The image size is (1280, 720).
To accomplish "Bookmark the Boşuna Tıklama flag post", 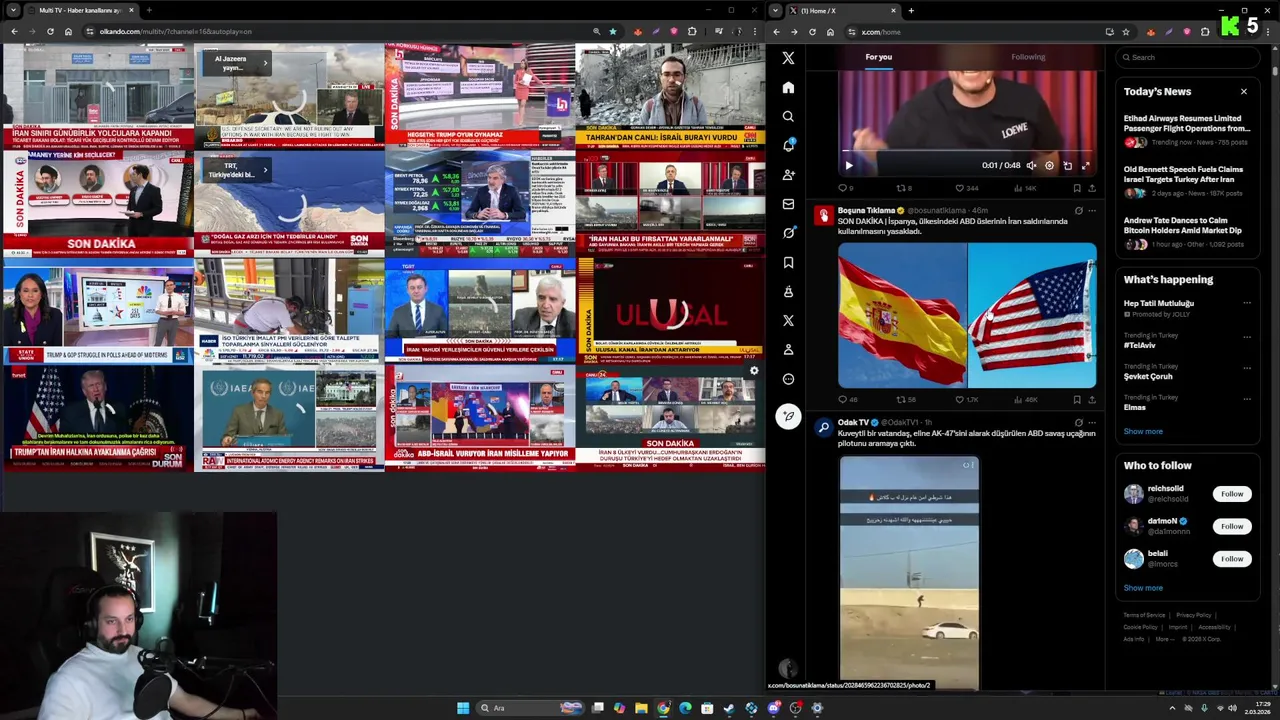I will [x=1077, y=399].
